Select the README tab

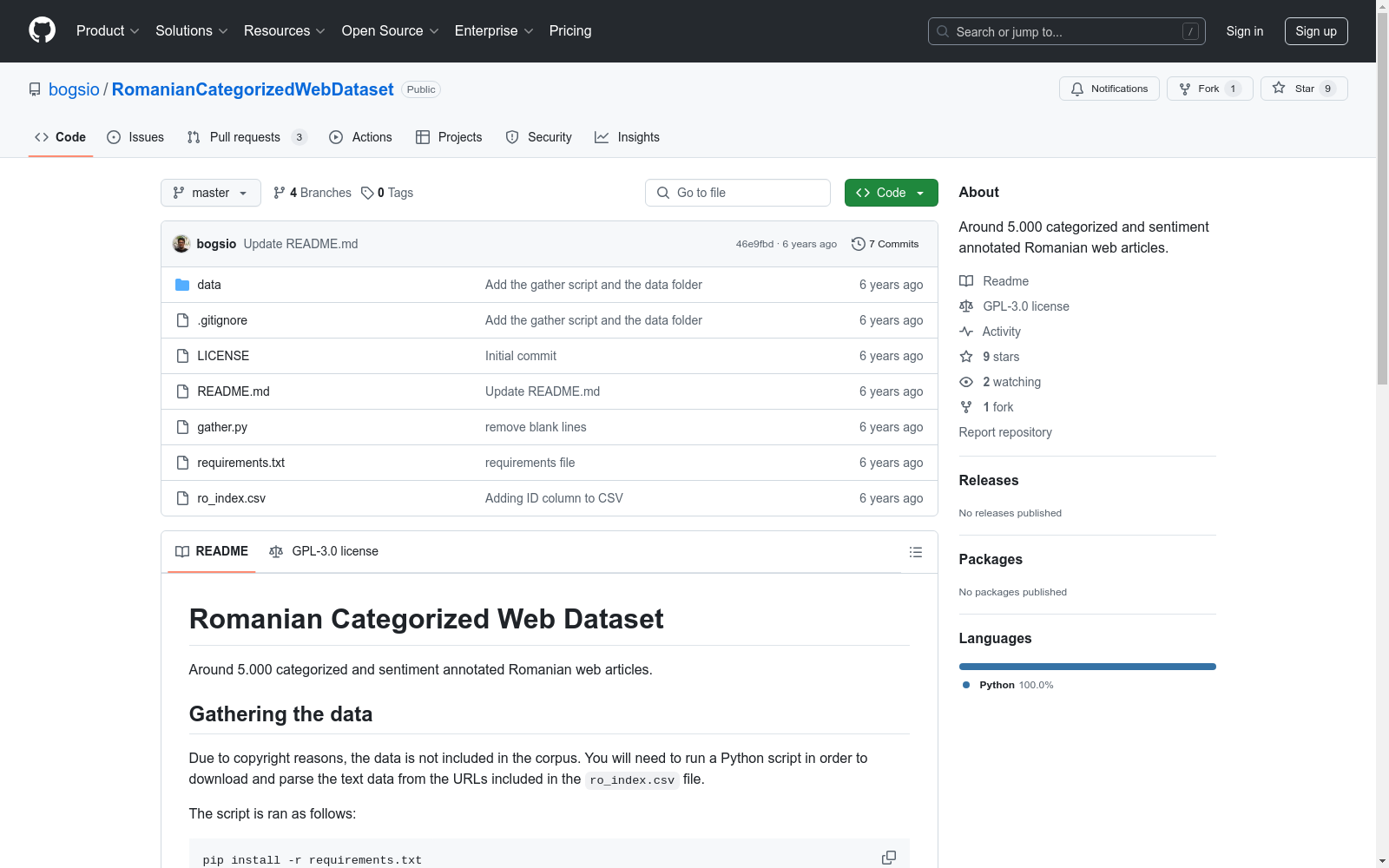pyautogui.click(x=212, y=551)
